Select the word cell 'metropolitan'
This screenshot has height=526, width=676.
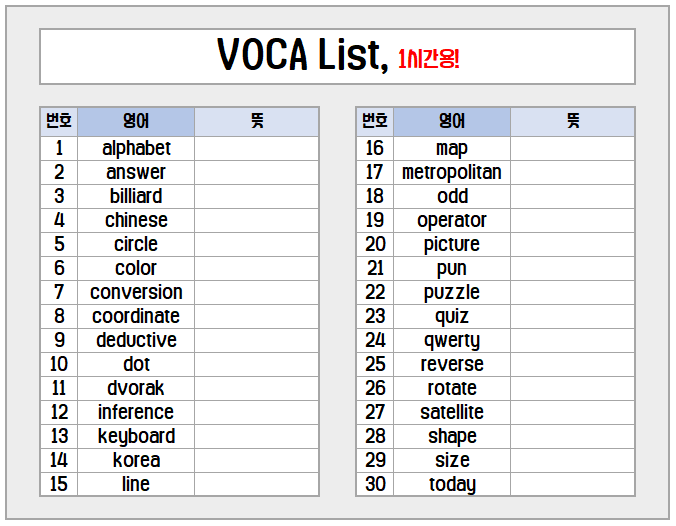pyautogui.click(x=452, y=172)
